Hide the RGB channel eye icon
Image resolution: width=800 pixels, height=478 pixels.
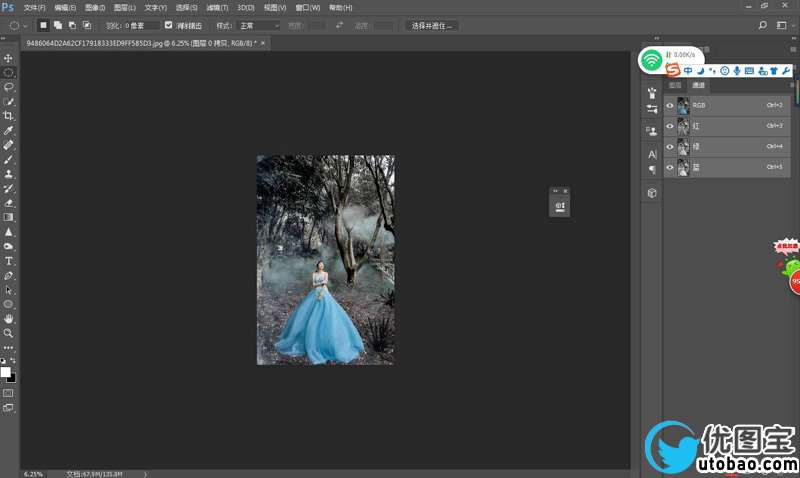(x=670, y=105)
